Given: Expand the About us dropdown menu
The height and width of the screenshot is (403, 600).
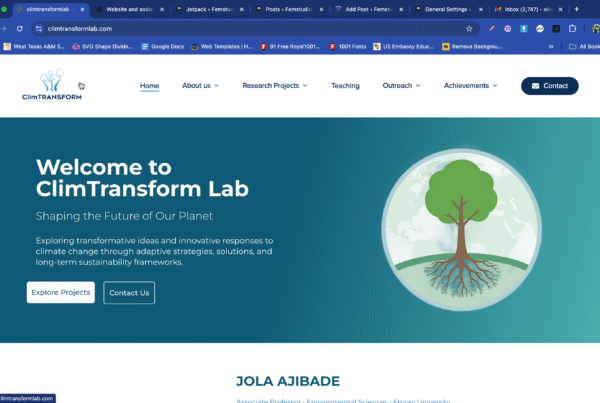Looking at the screenshot, I should coord(200,86).
